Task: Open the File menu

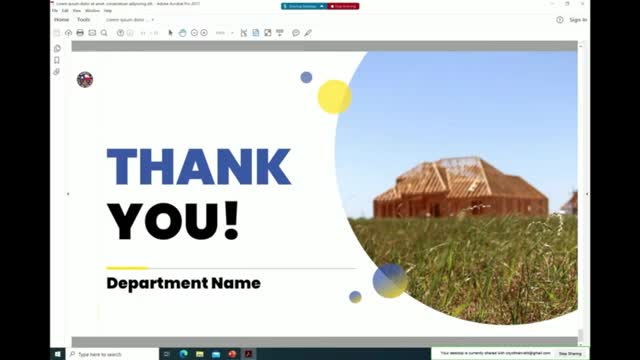Action: [55, 11]
